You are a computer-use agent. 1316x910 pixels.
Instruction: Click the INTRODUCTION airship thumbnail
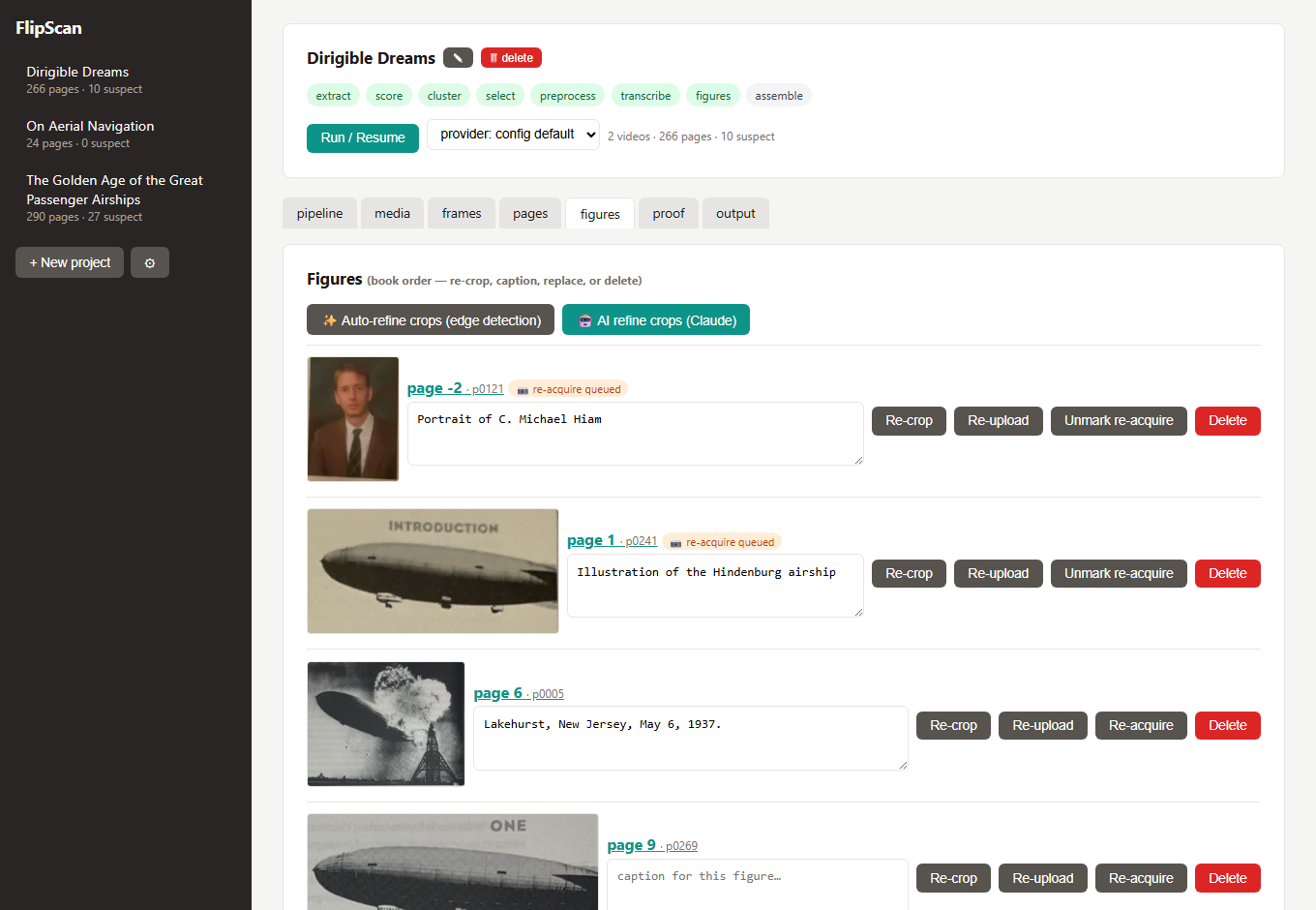[x=433, y=571]
